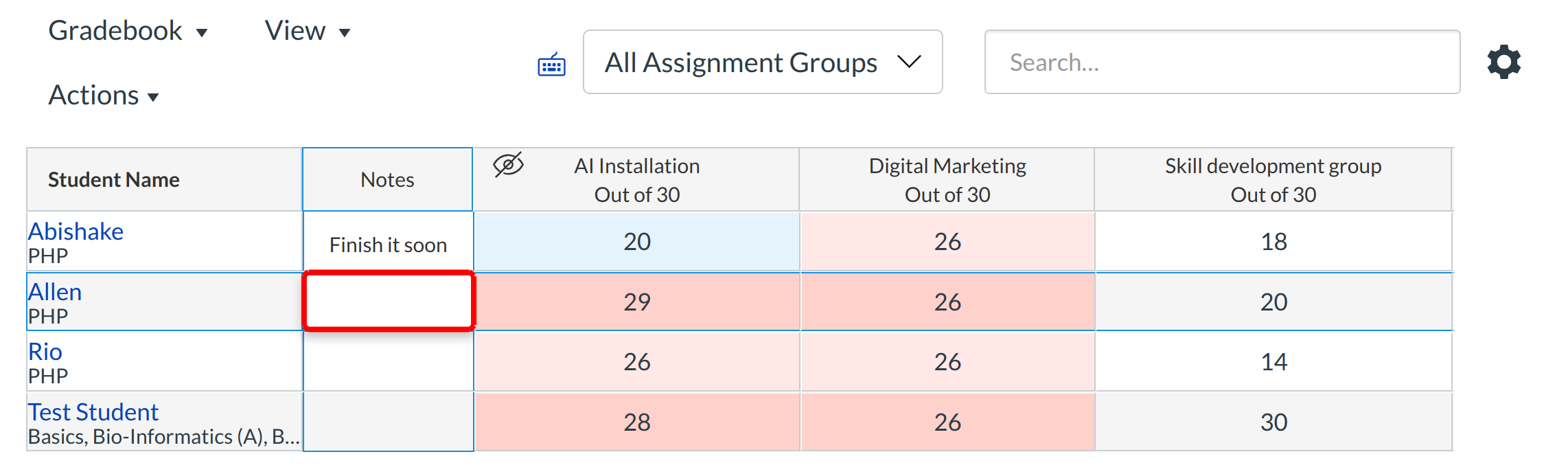Open Allen's student profile link
The height and width of the screenshot is (474, 1568).
pos(55,292)
